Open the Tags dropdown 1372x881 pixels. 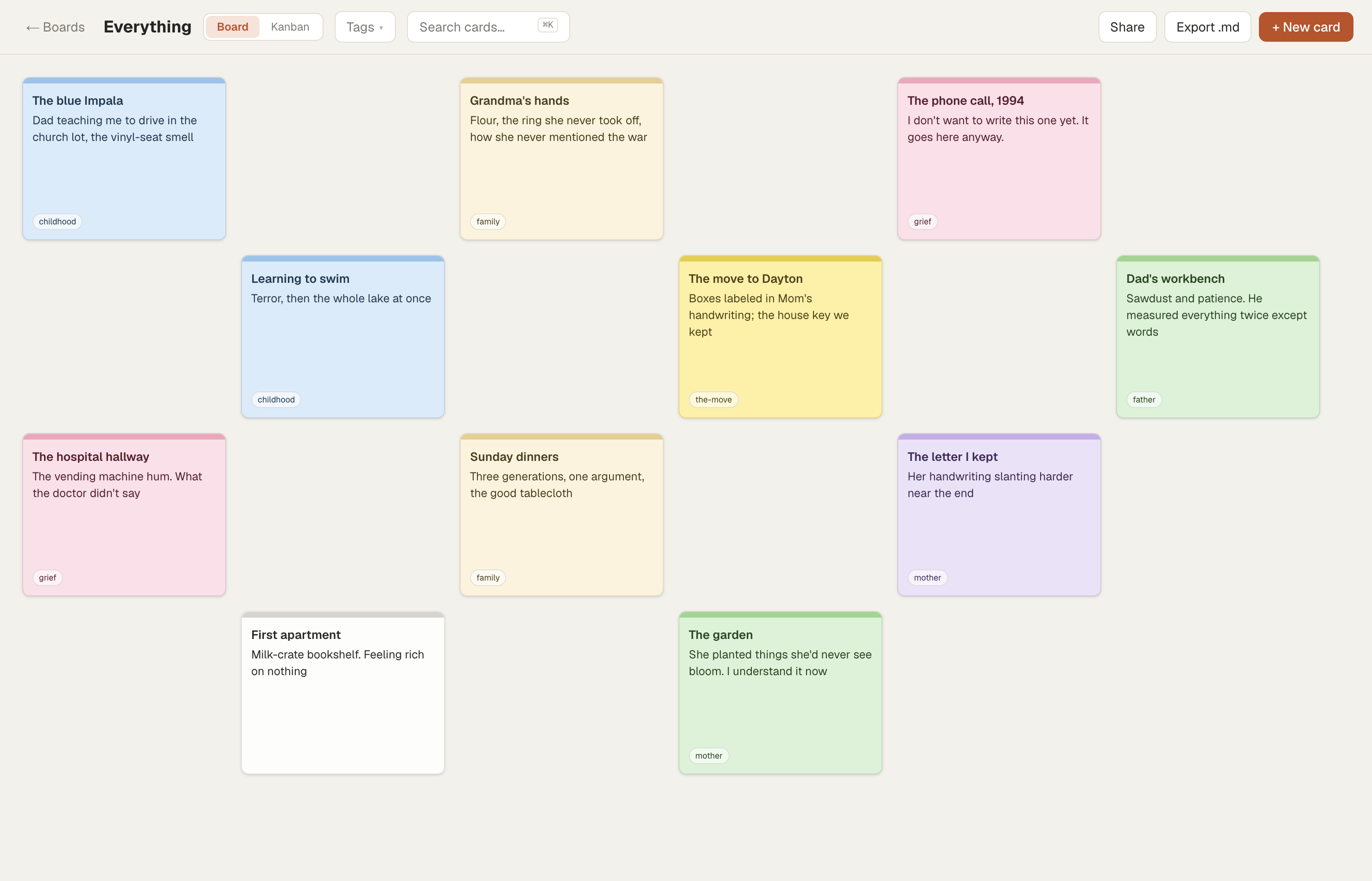point(365,27)
